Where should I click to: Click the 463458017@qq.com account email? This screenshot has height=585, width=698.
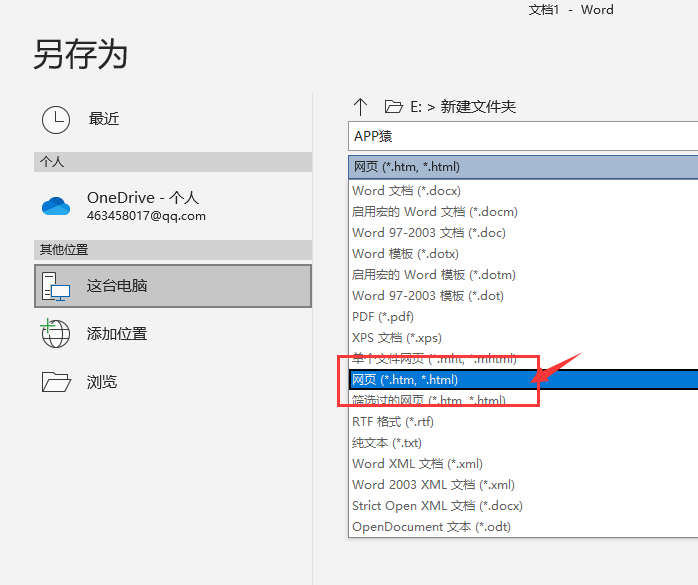click(x=146, y=216)
